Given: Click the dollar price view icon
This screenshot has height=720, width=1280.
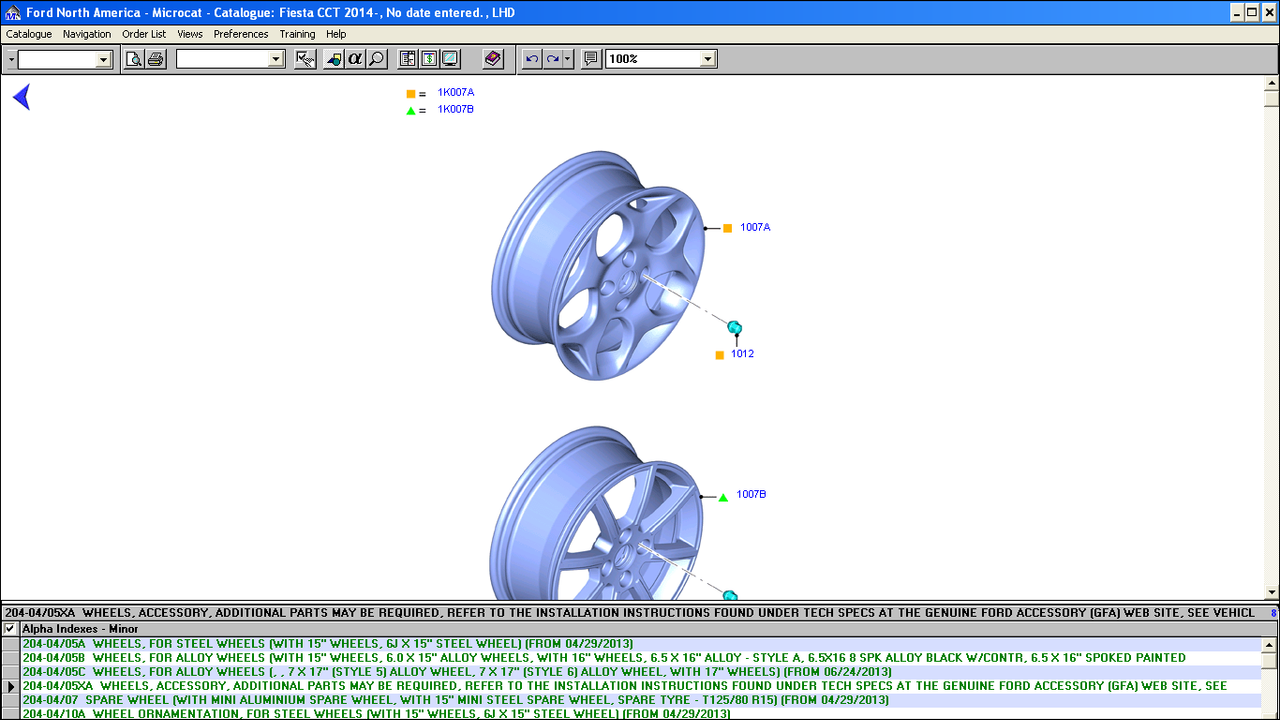Looking at the screenshot, I should [x=429, y=59].
